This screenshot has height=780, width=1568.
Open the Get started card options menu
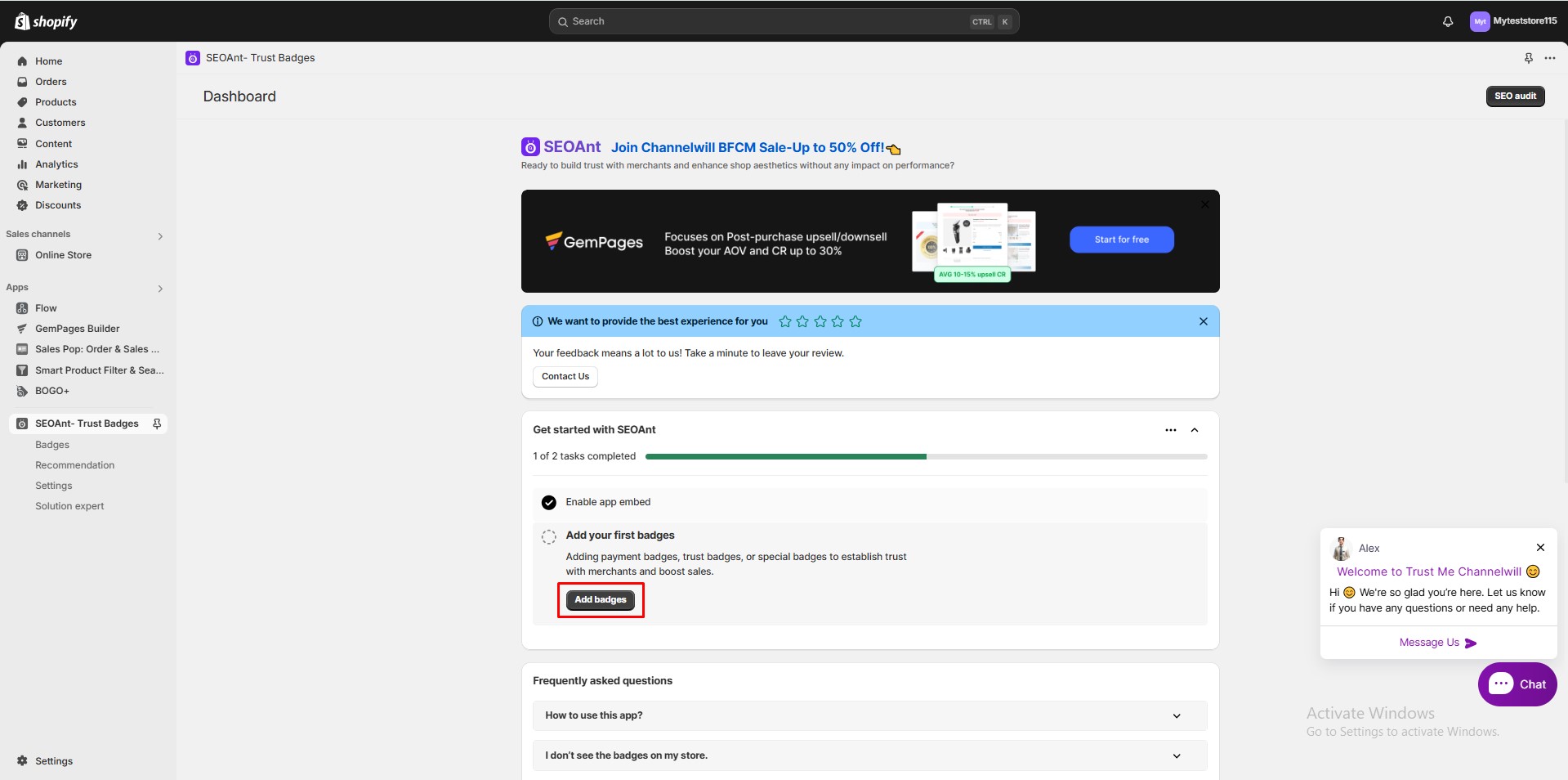pos(1170,430)
